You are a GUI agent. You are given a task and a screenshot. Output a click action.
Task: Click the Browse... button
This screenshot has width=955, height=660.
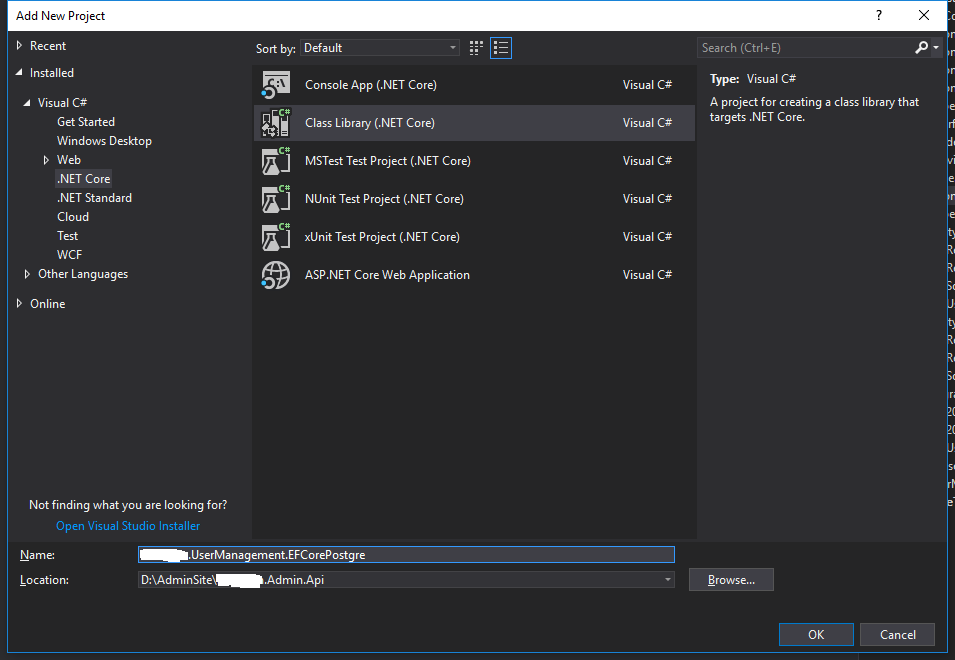coord(731,580)
